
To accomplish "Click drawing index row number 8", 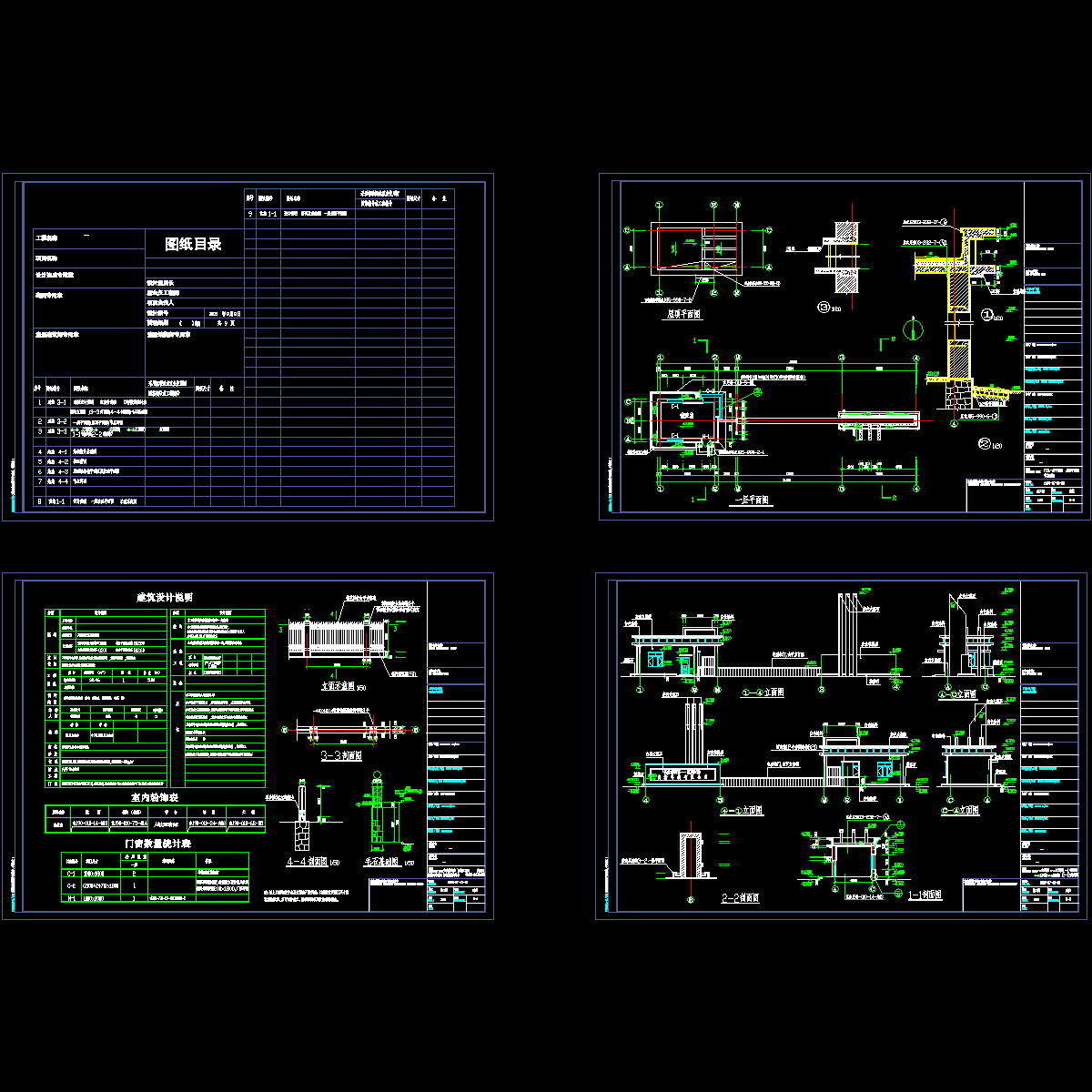I will (139, 500).
